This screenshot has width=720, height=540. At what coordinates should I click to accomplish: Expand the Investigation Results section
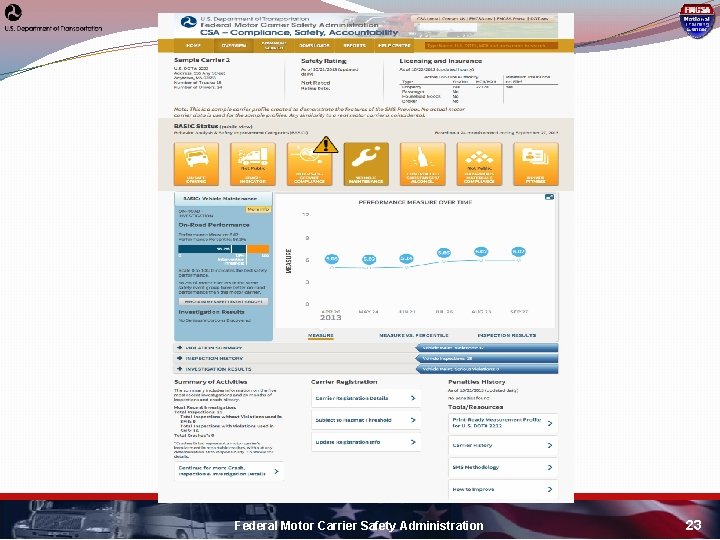pyautogui.click(x=294, y=369)
